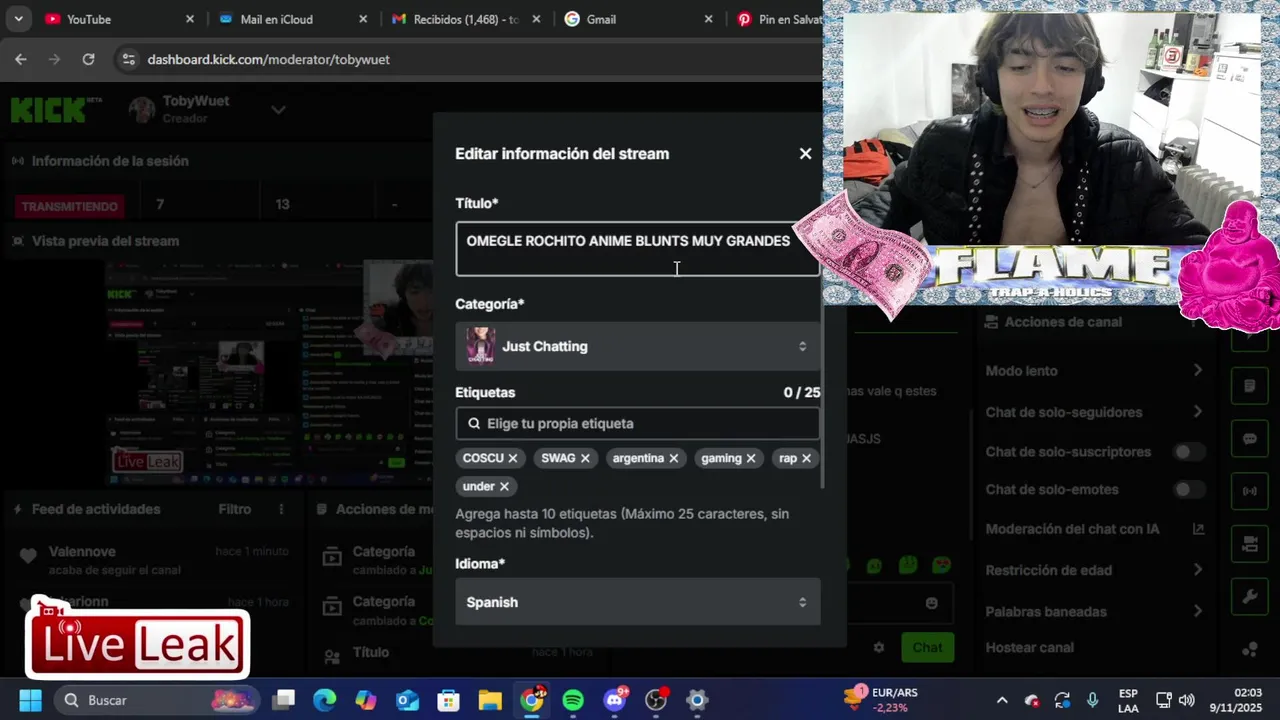Open Microsoft Store from taskbar
Viewport: 1280px width, 720px height.
pos(449,700)
